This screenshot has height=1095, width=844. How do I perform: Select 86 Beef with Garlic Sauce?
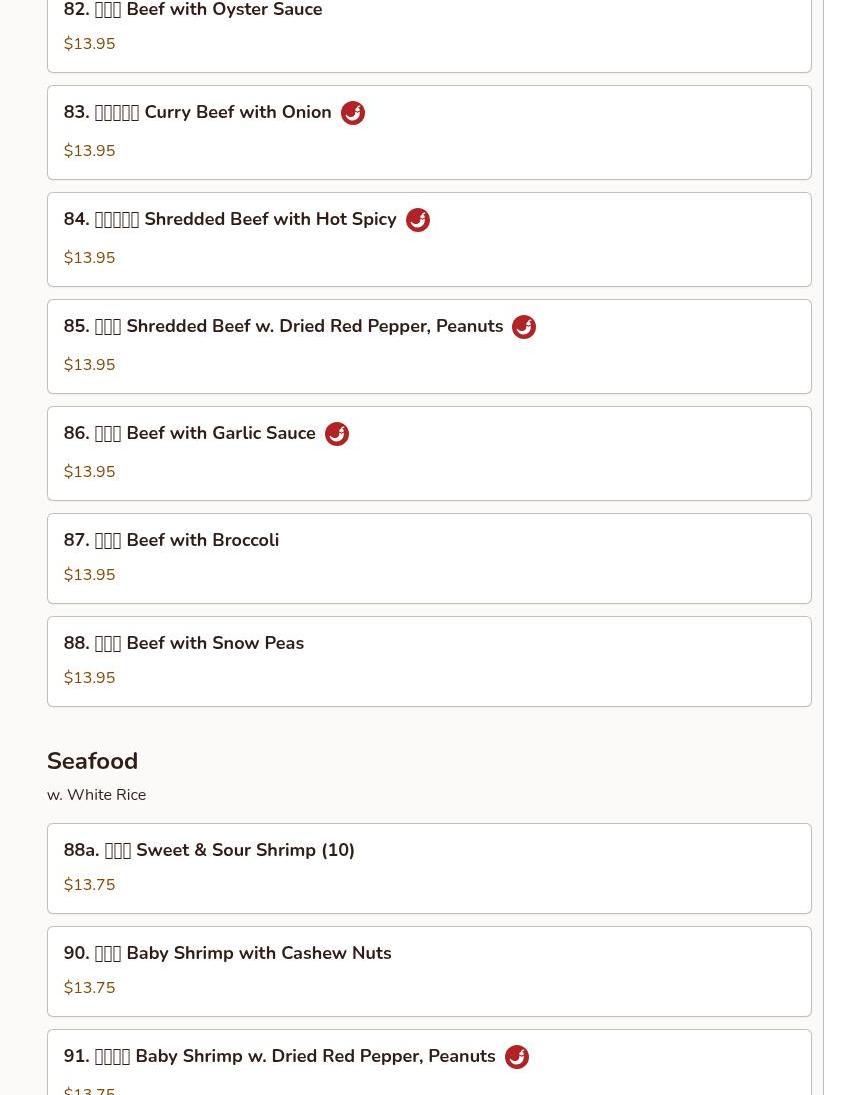[429, 453]
